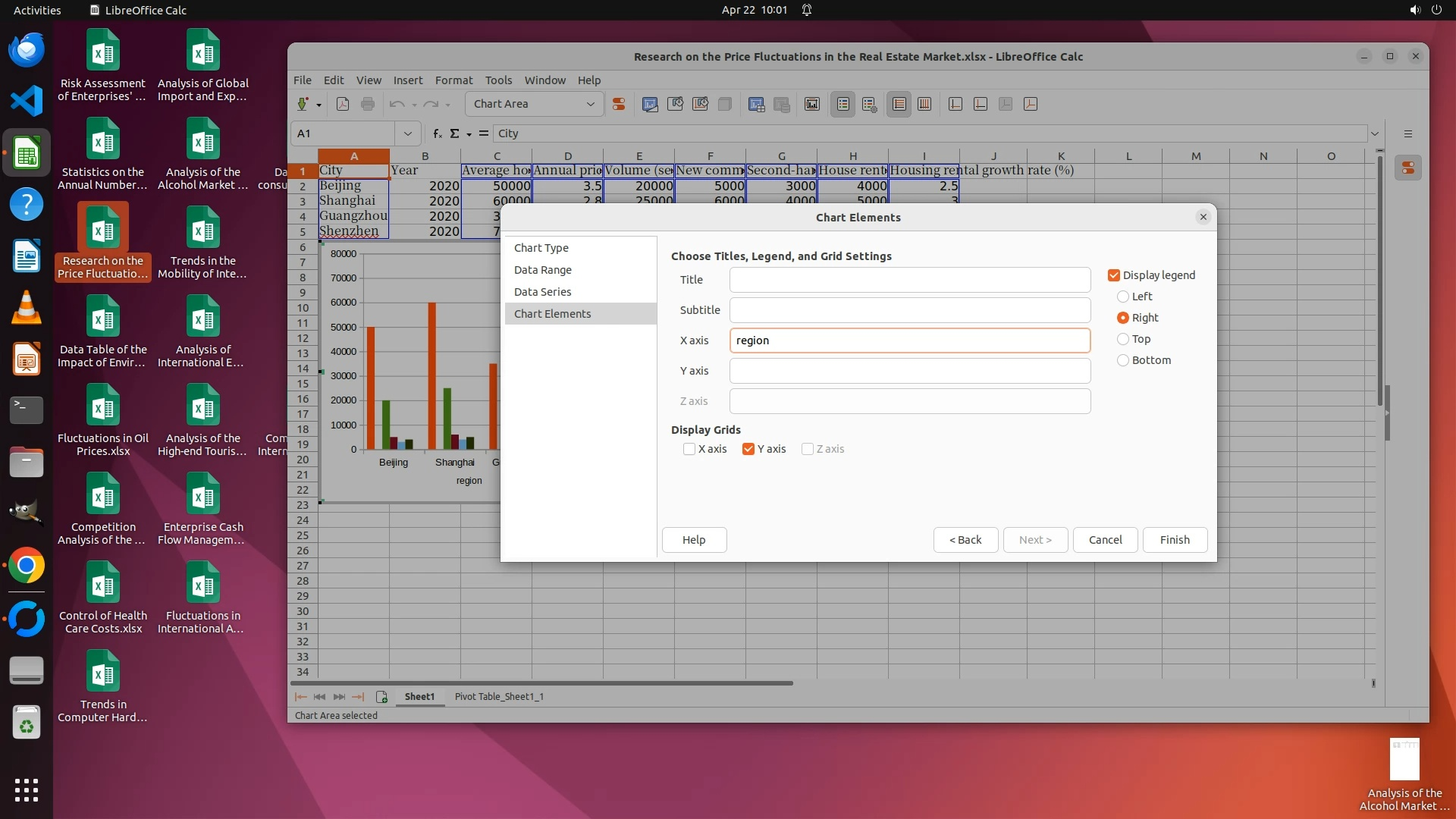Viewport: 1456px width, 819px height.
Task: Switch to Pivot Table_Sheet1_1 sheet tab
Action: (x=499, y=696)
